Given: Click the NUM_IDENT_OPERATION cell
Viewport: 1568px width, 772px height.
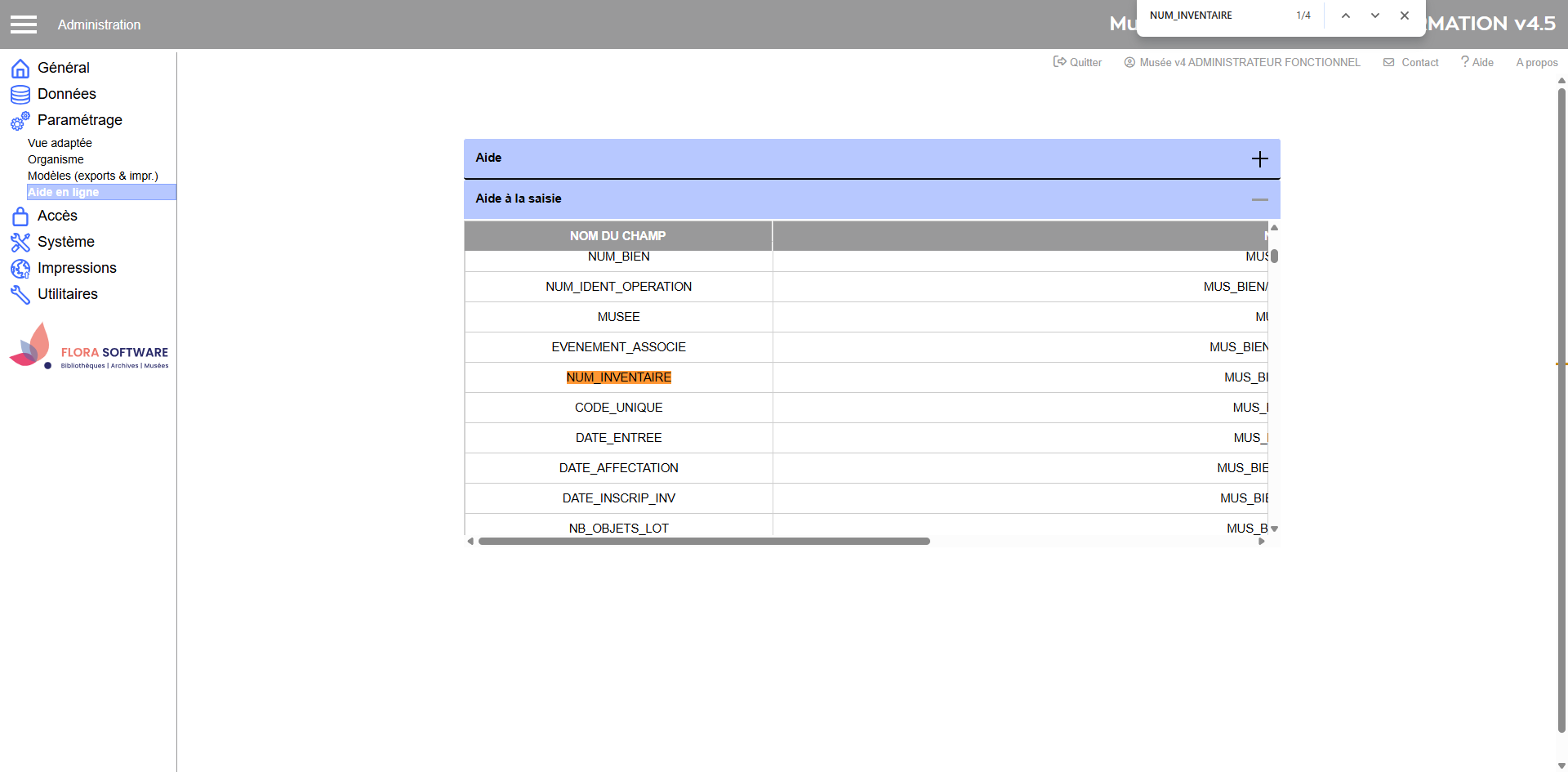Looking at the screenshot, I should (x=619, y=287).
